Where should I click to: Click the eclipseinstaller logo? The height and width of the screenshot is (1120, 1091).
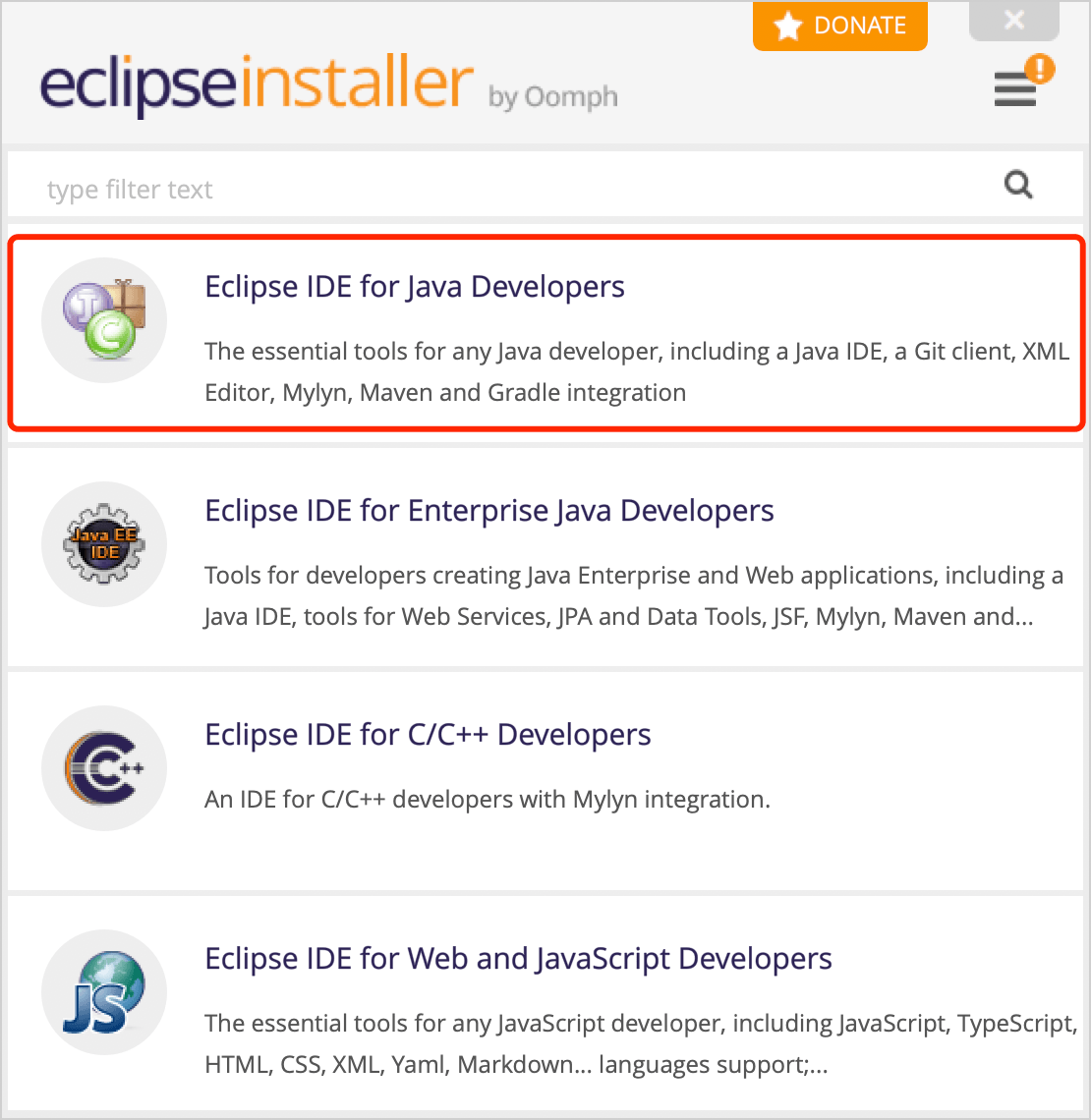[x=256, y=84]
